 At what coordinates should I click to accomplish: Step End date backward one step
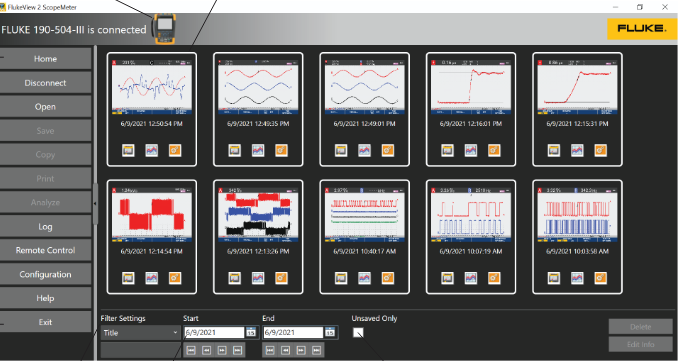pos(285,350)
